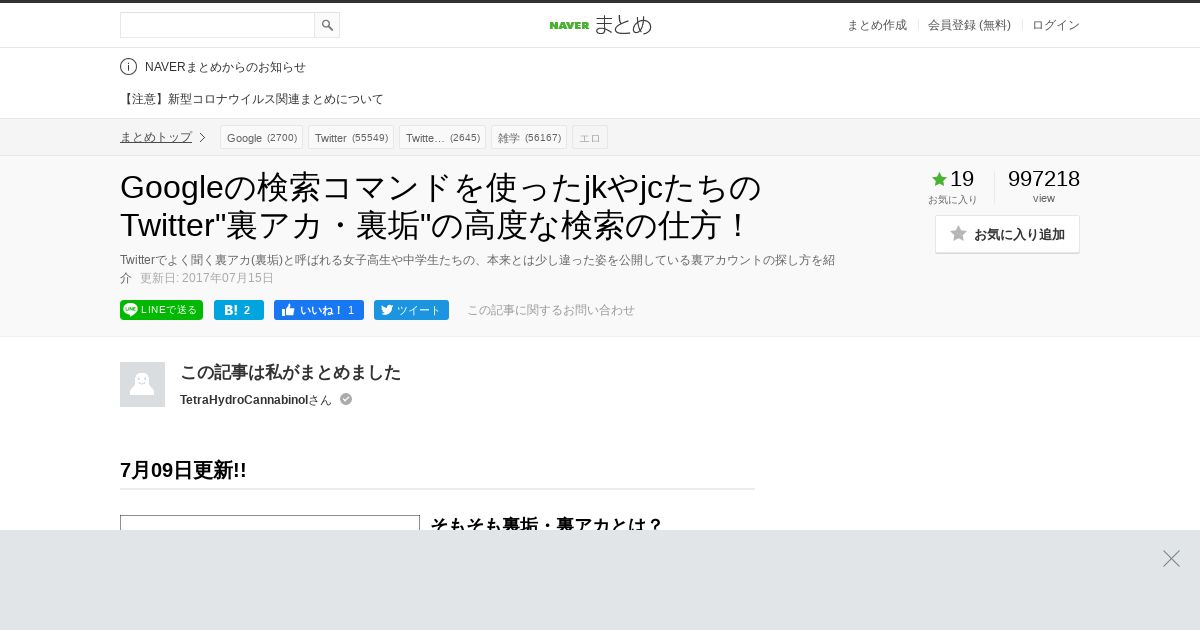1200x630 pixels.
Task: Go to まとめトップ breadcrumb
Action: (x=156, y=137)
